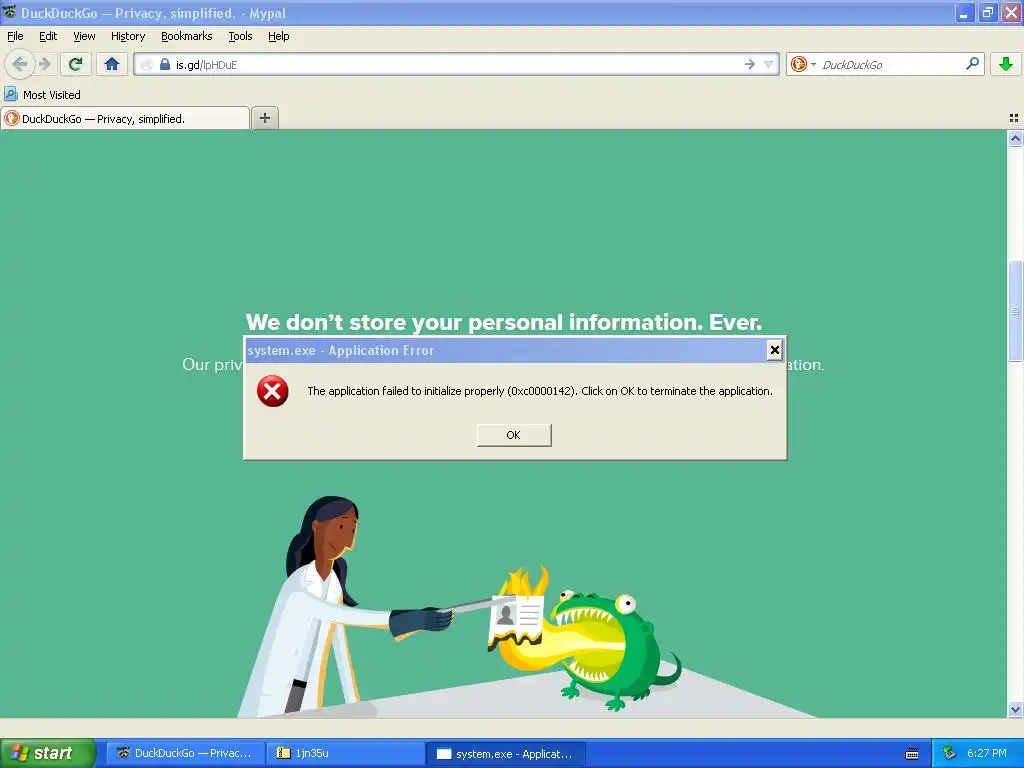Image resolution: width=1024 pixels, height=768 pixels.
Task: Click the DuckDuckGo favicon on the tab
Action: [x=11, y=118]
